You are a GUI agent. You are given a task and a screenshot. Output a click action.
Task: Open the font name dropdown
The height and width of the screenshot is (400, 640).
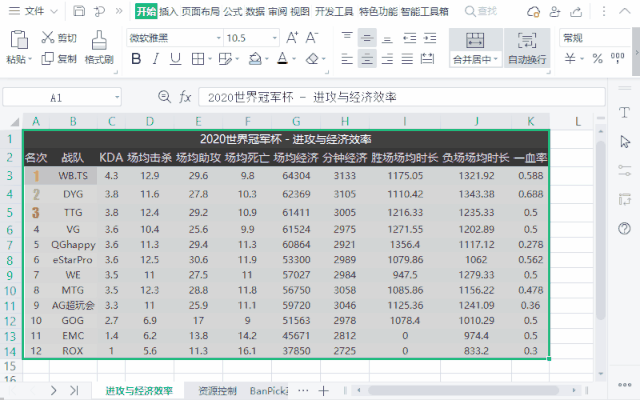pos(219,38)
